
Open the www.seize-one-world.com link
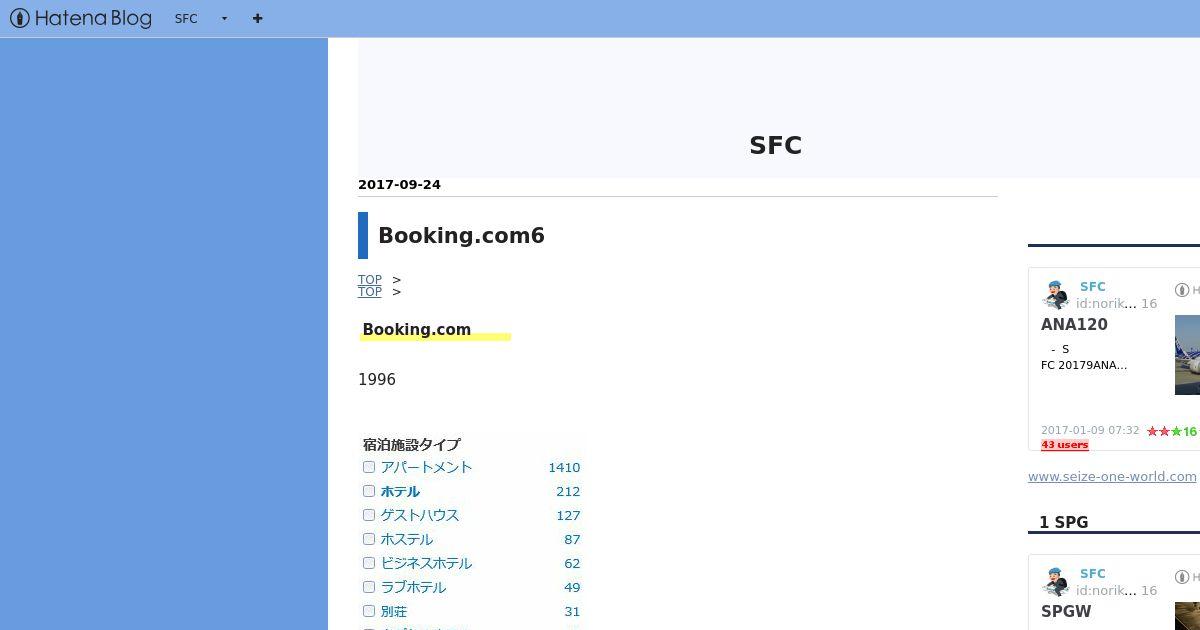coord(1112,476)
